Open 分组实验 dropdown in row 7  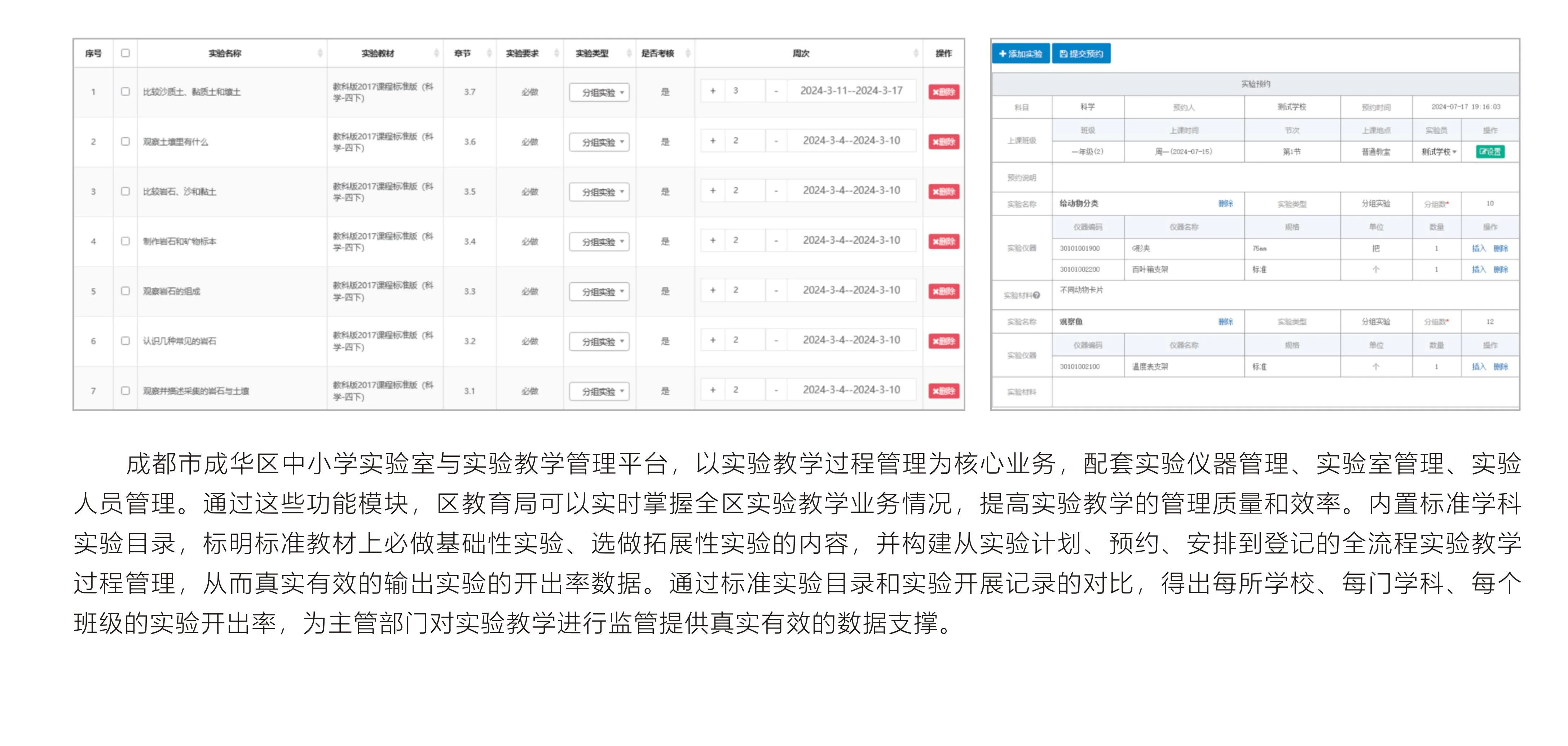click(599, 391)
